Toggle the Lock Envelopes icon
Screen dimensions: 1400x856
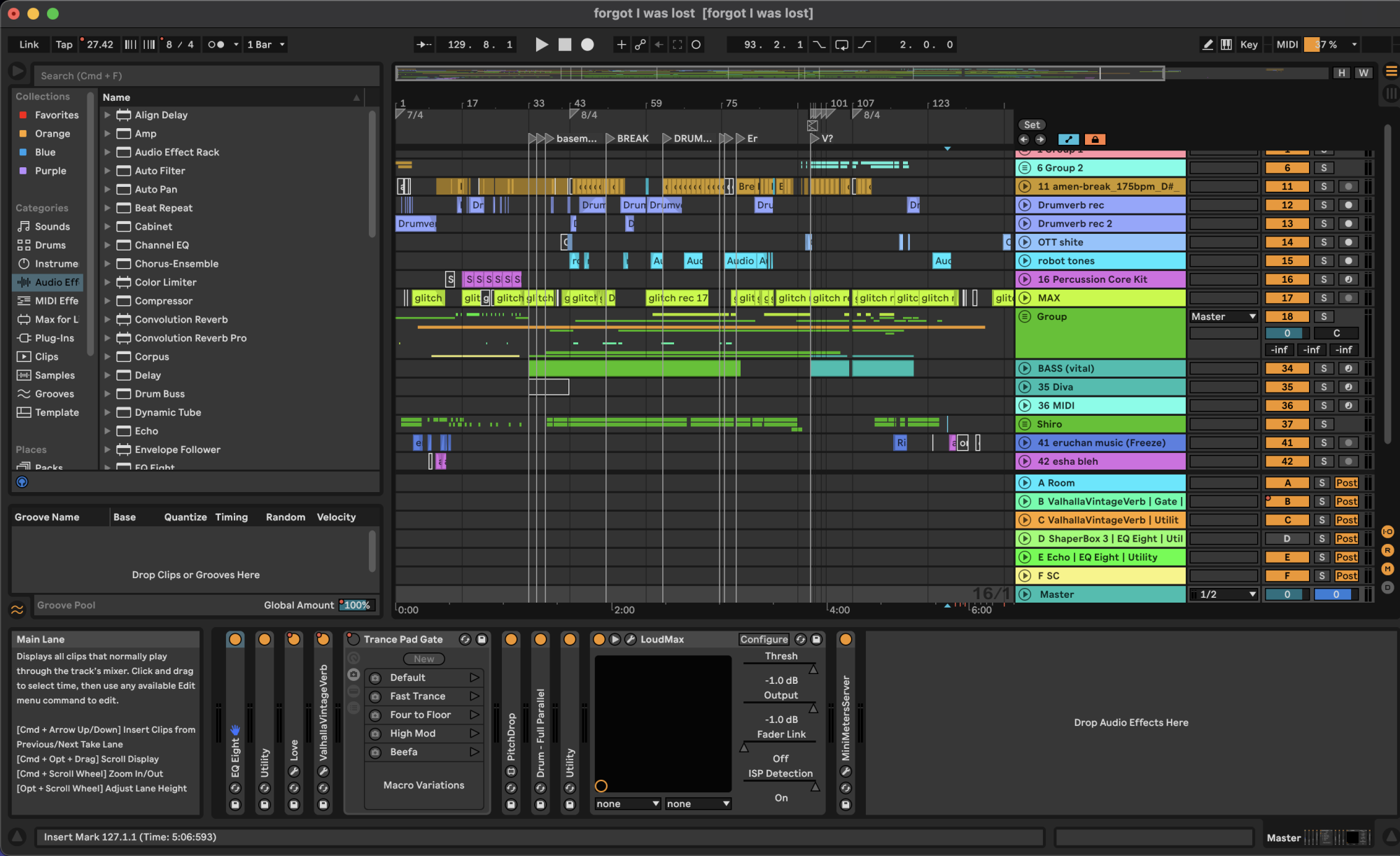tap(1095, 139)
